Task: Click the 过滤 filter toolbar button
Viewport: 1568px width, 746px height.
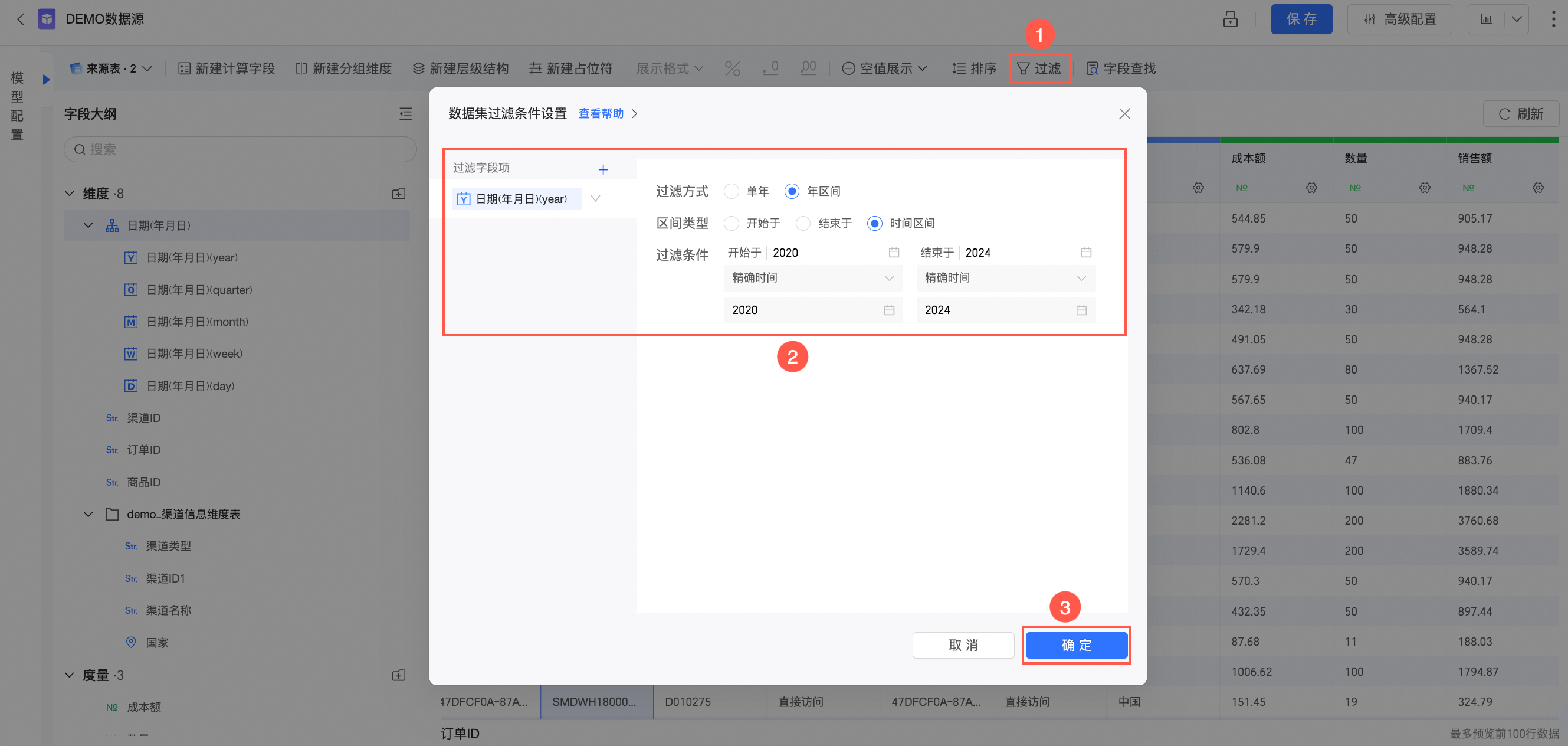Action: [1039, 69]
